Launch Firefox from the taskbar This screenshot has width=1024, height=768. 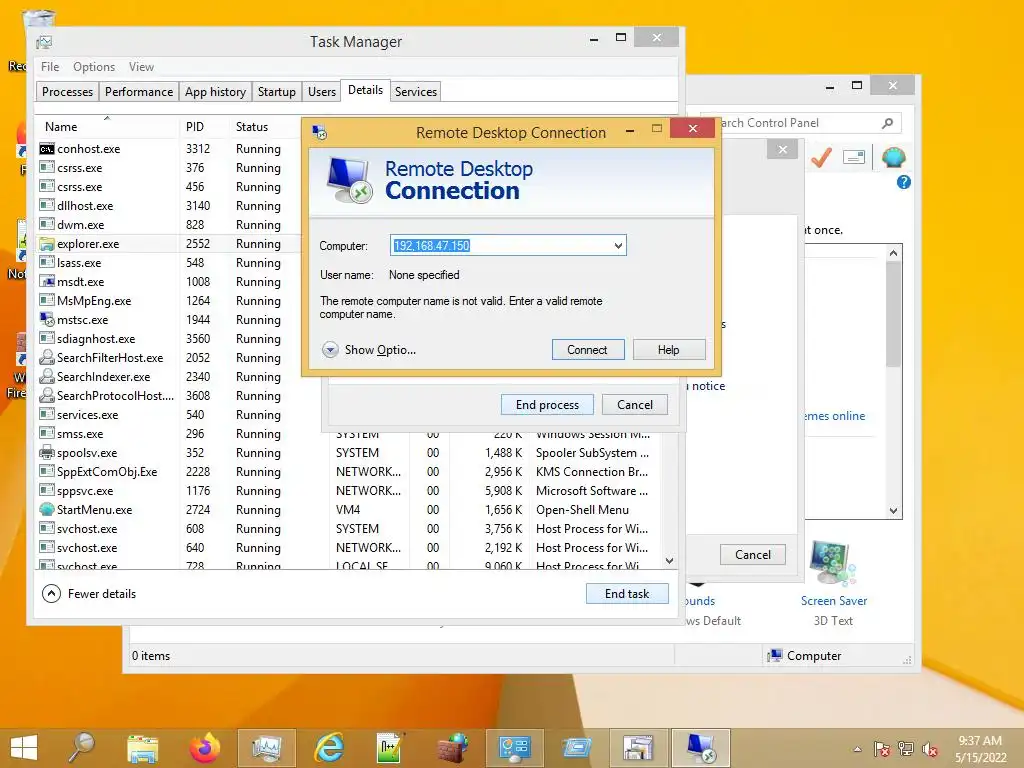[x=204, y=748]
